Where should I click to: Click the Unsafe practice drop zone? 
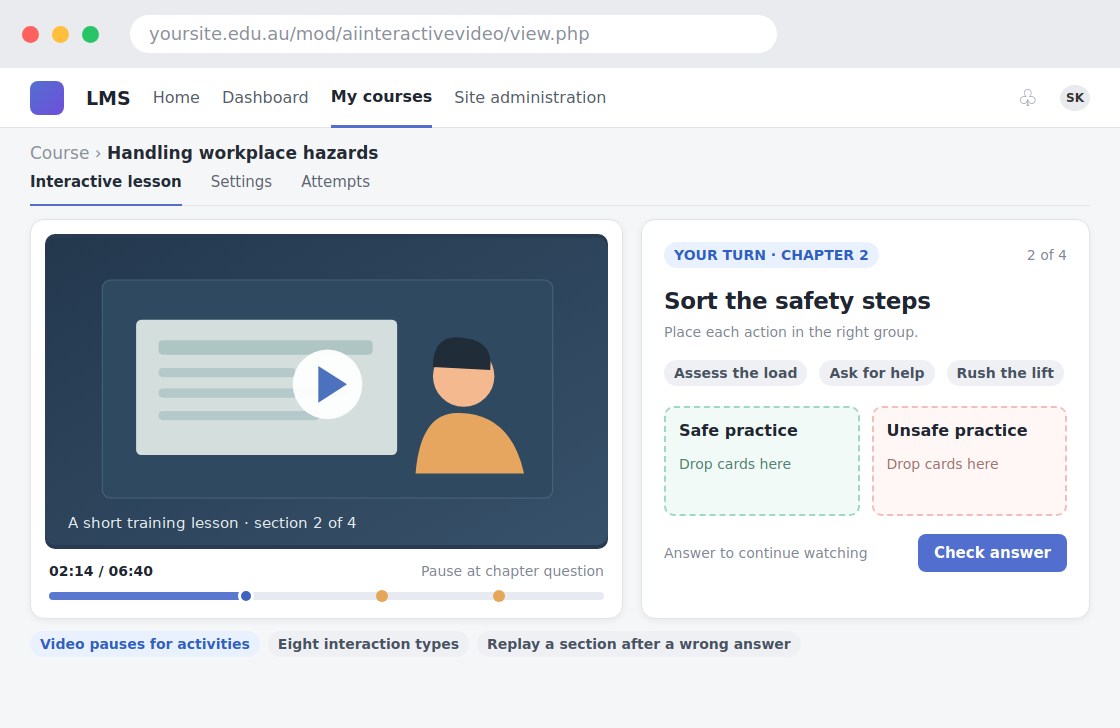coord(969,461)
